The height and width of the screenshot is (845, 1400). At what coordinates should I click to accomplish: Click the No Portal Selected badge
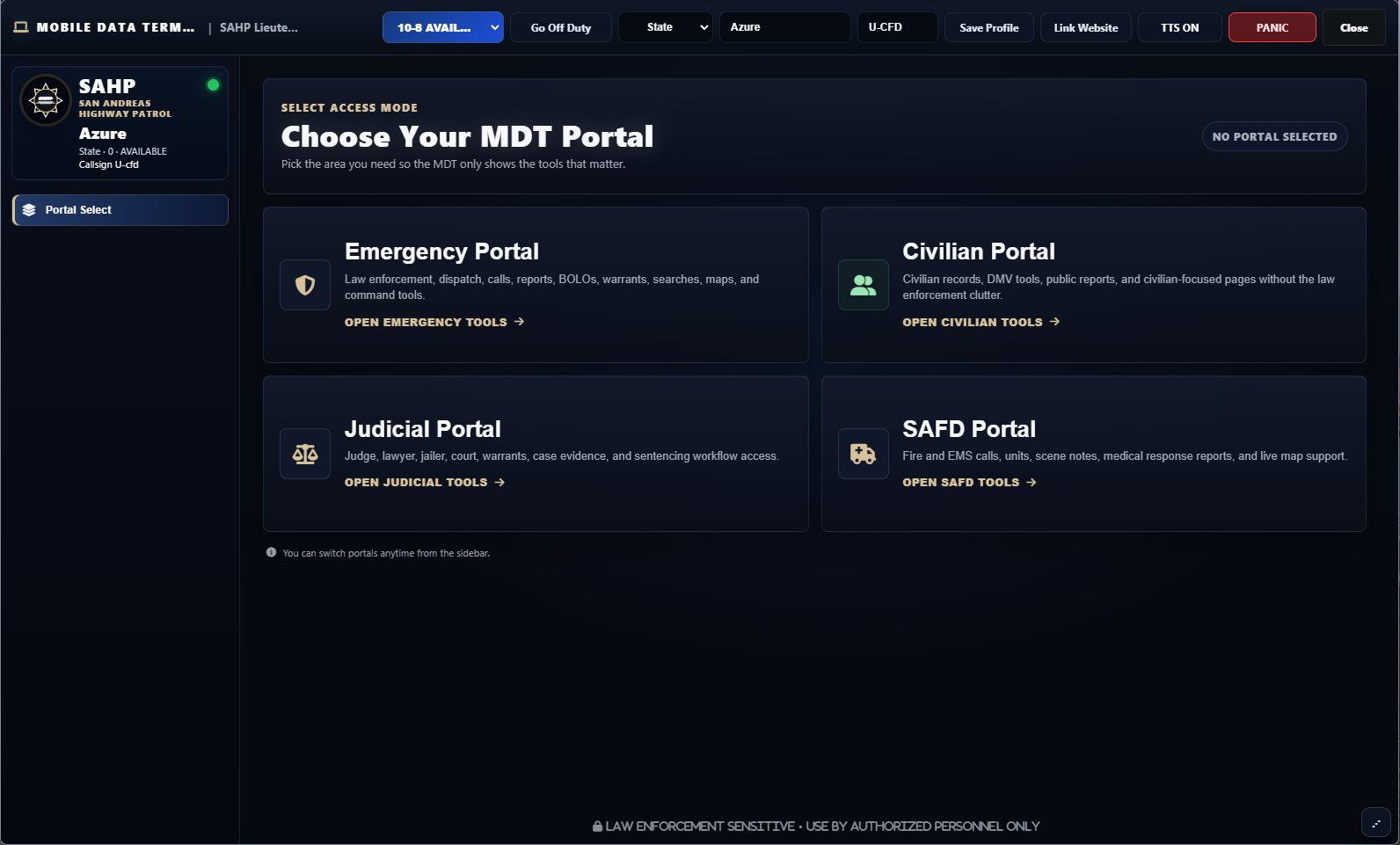click(x=1274, y=136)
